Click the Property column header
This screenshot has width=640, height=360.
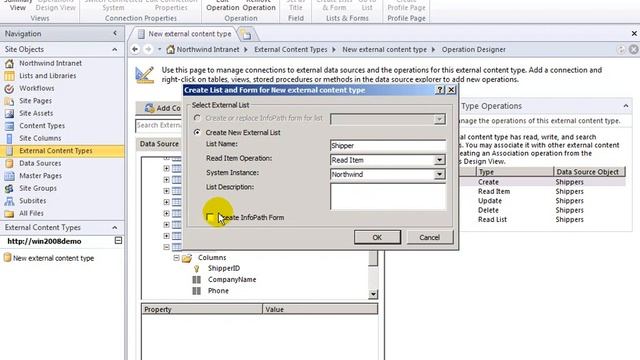[x=202, y=309]
